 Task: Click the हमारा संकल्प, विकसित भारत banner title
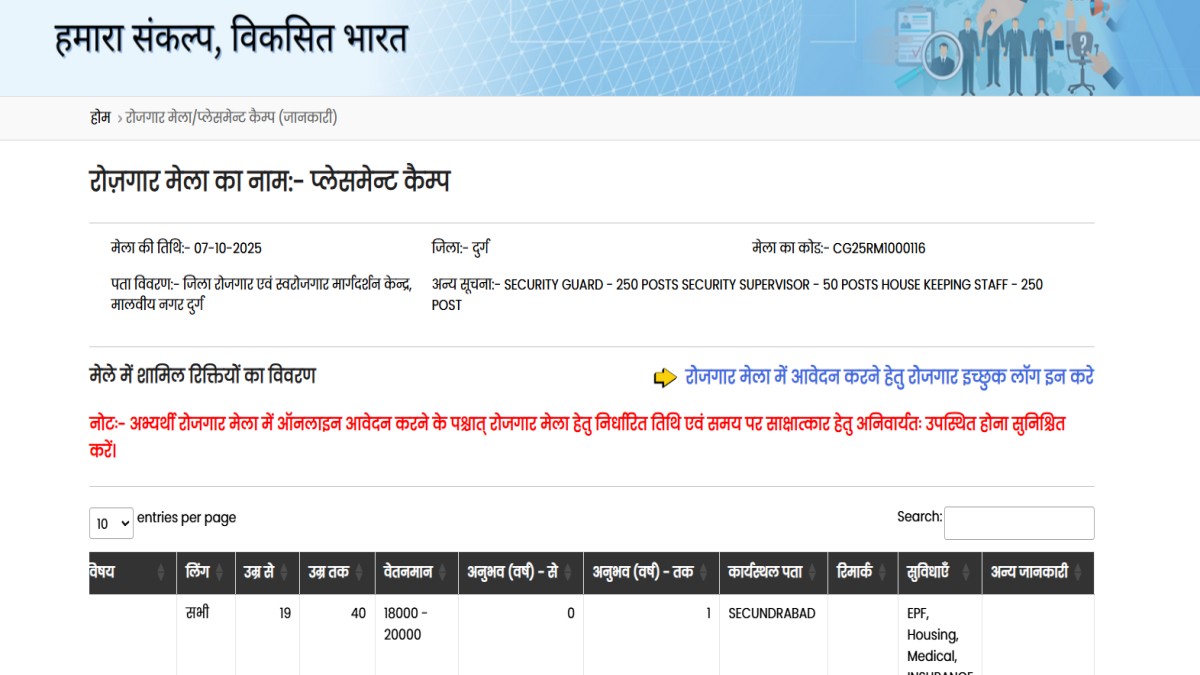[x=231, y=40]
